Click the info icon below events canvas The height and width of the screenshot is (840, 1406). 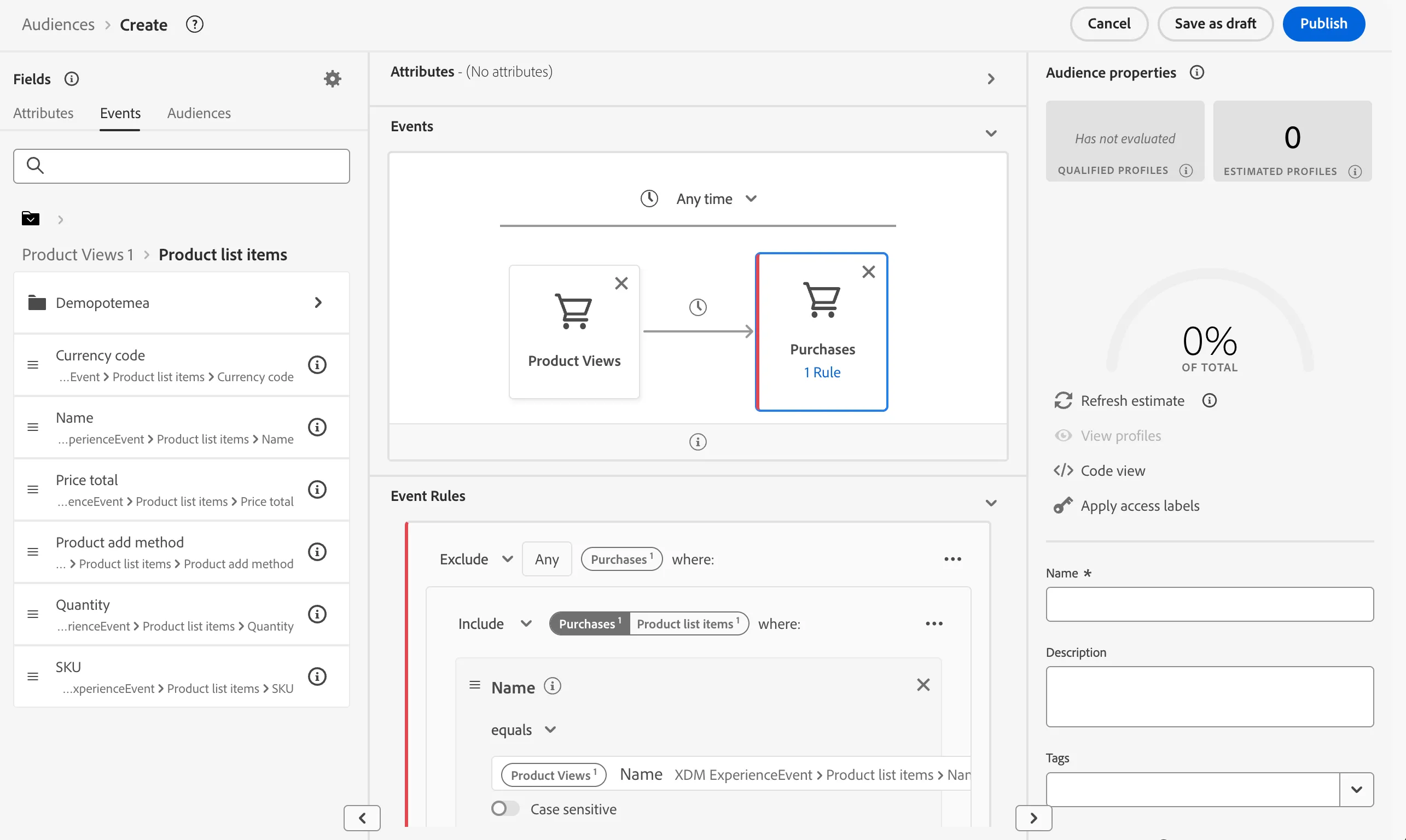[x=698, y=441]
